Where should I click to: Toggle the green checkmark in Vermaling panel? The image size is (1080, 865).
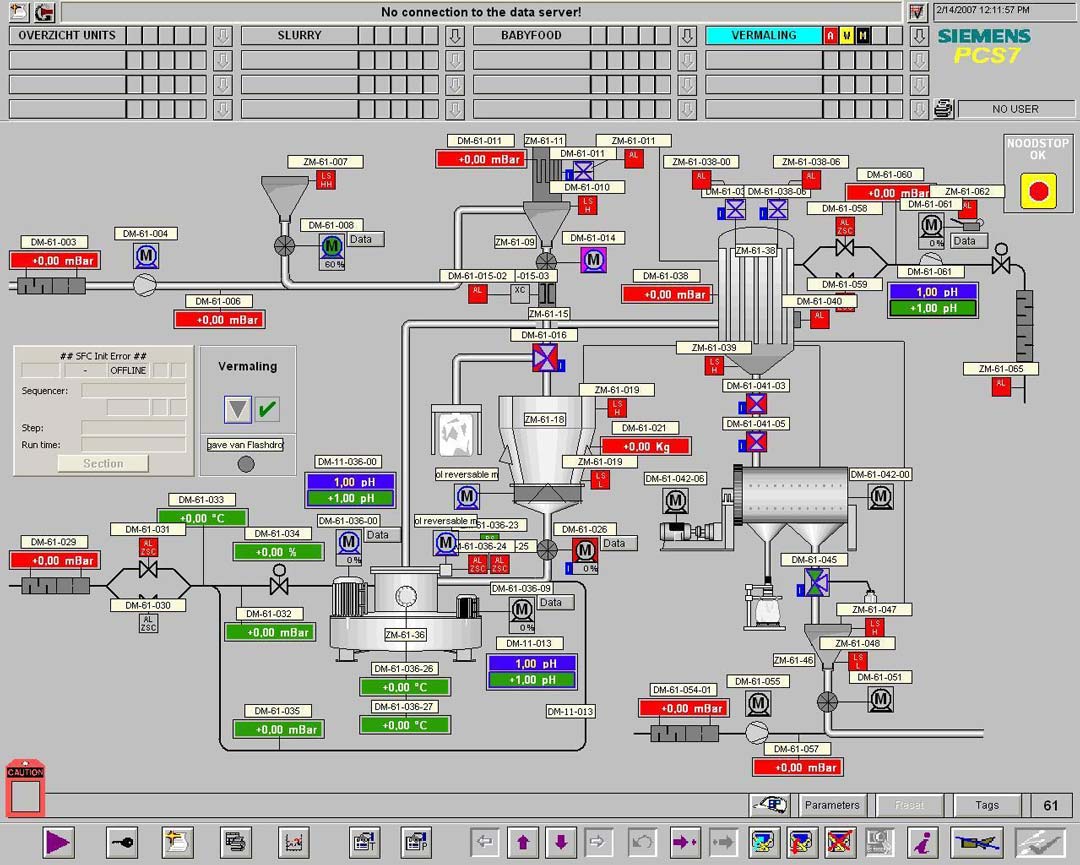tap(267, 409)
